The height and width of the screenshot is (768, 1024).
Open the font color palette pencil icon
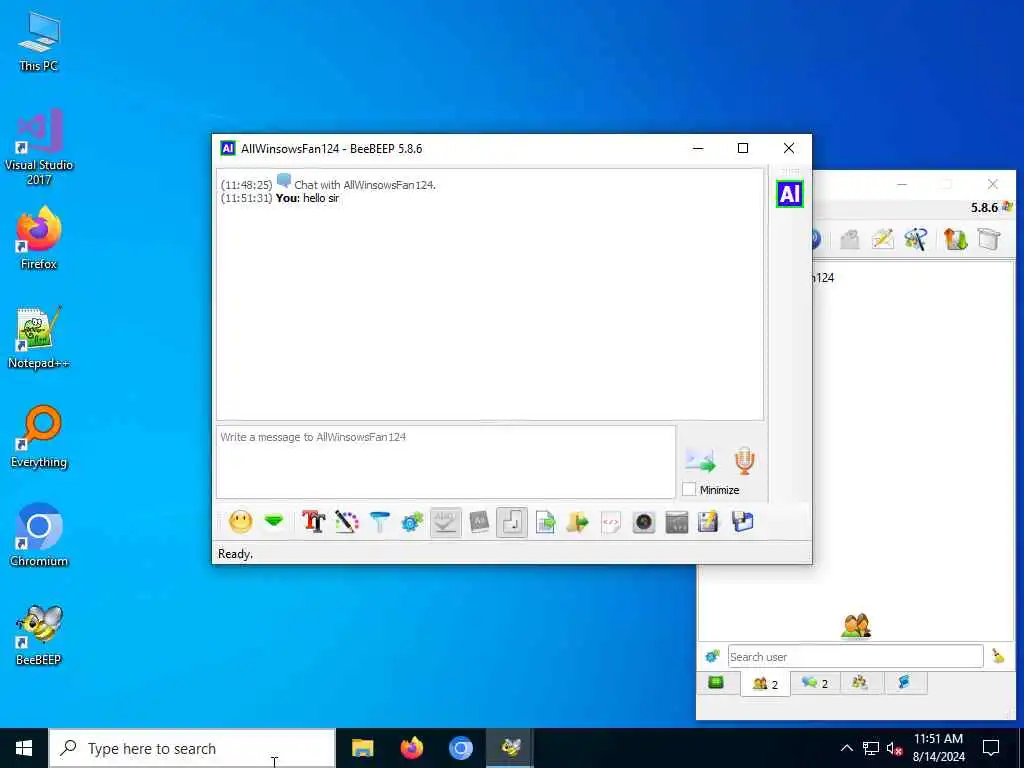347,522
